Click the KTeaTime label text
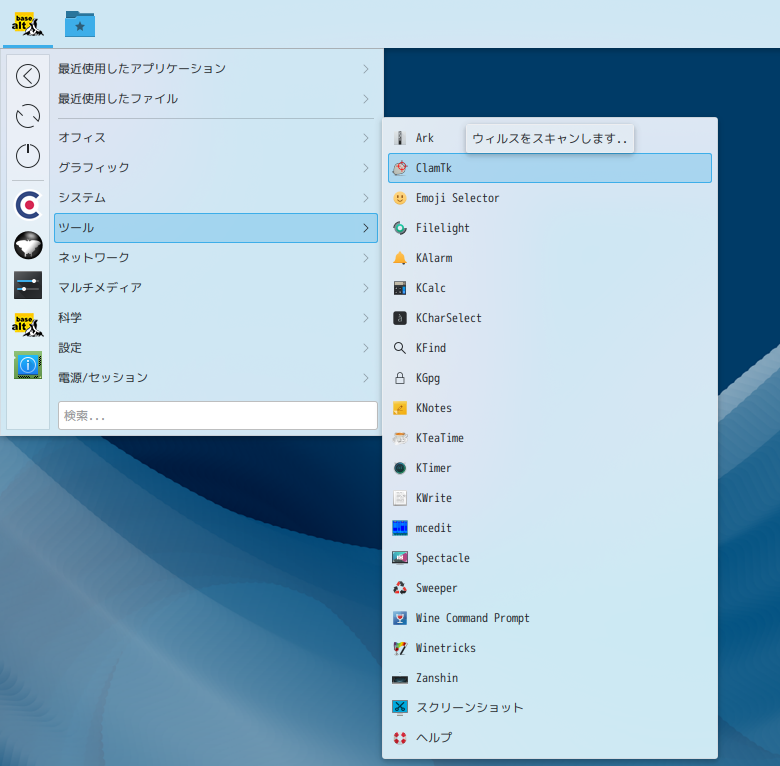Screen dimensions: 780x766 click(x=439, y=438)
